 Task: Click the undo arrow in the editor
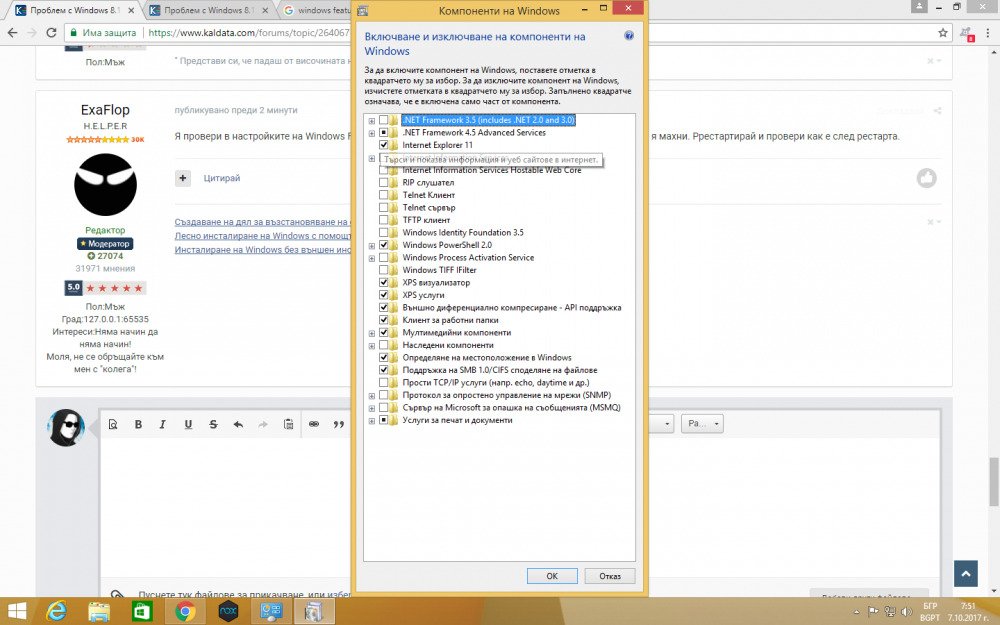pyautogui.click(x=238, y=424)
